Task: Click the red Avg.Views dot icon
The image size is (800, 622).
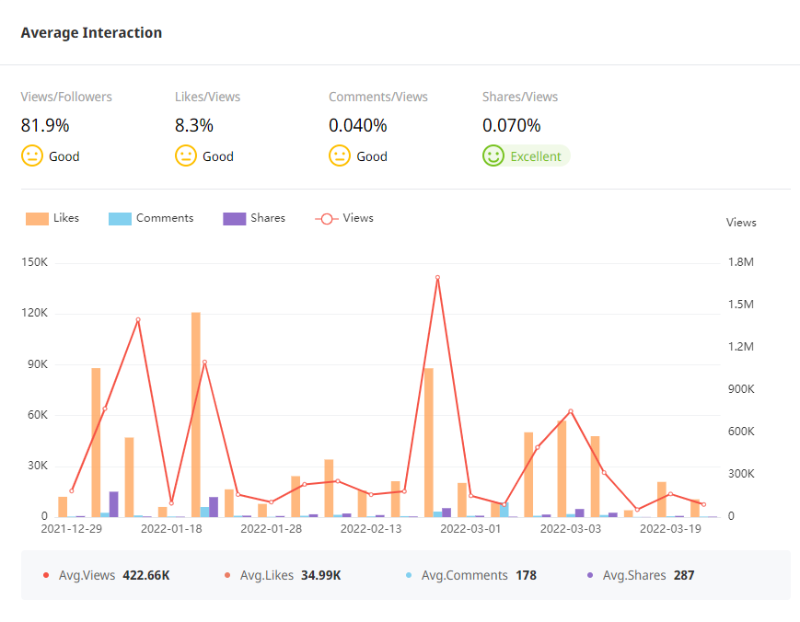Action: [x=46, y=575]
